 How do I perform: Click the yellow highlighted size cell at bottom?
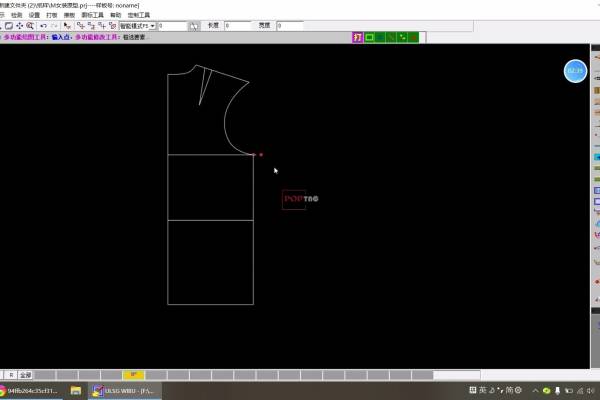(133, 375)
